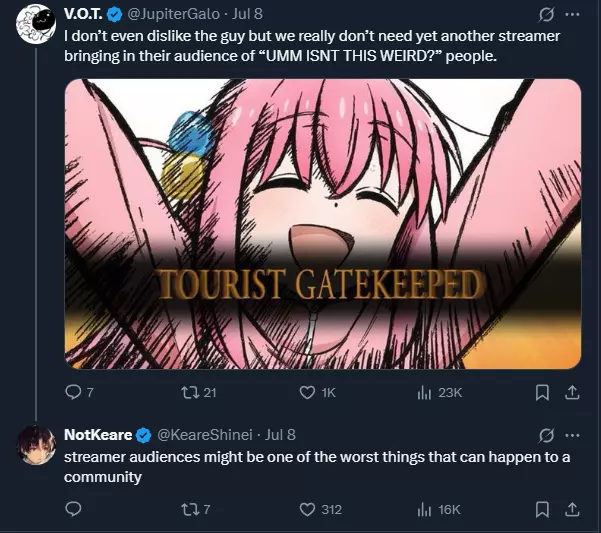This screenshot has height=533, width=601.
Task: Bookmark V.O.T.'s tweet
Action: click(x=542, y=393)
